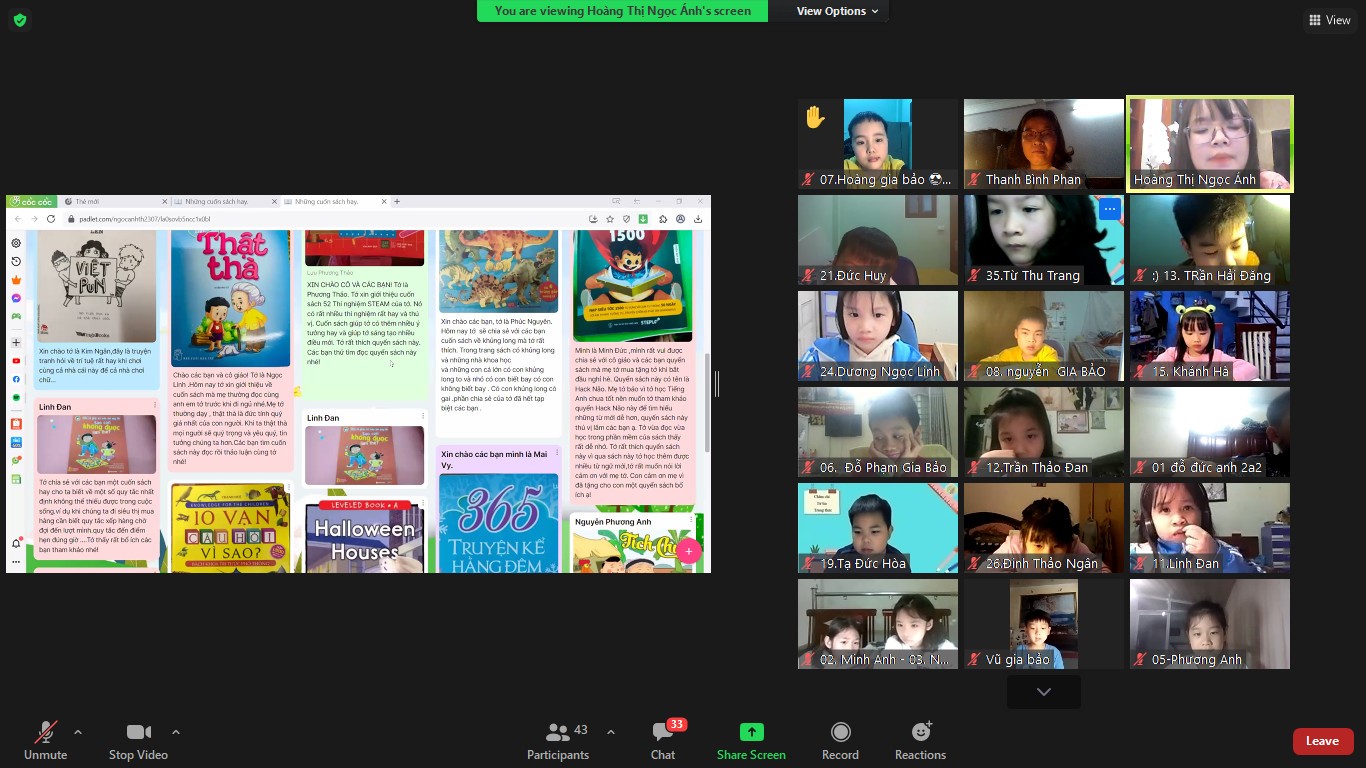Toggle Stop Video camera button
The width and height of the screenshot is (1366, 768).
(138, 741)
